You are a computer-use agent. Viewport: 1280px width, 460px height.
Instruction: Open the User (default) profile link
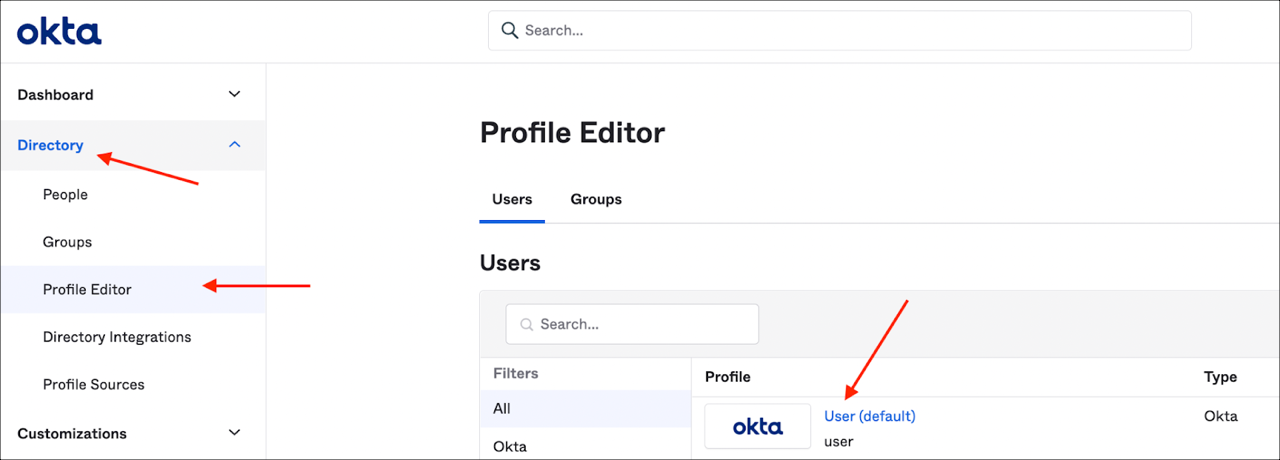[x=869, y=416]
